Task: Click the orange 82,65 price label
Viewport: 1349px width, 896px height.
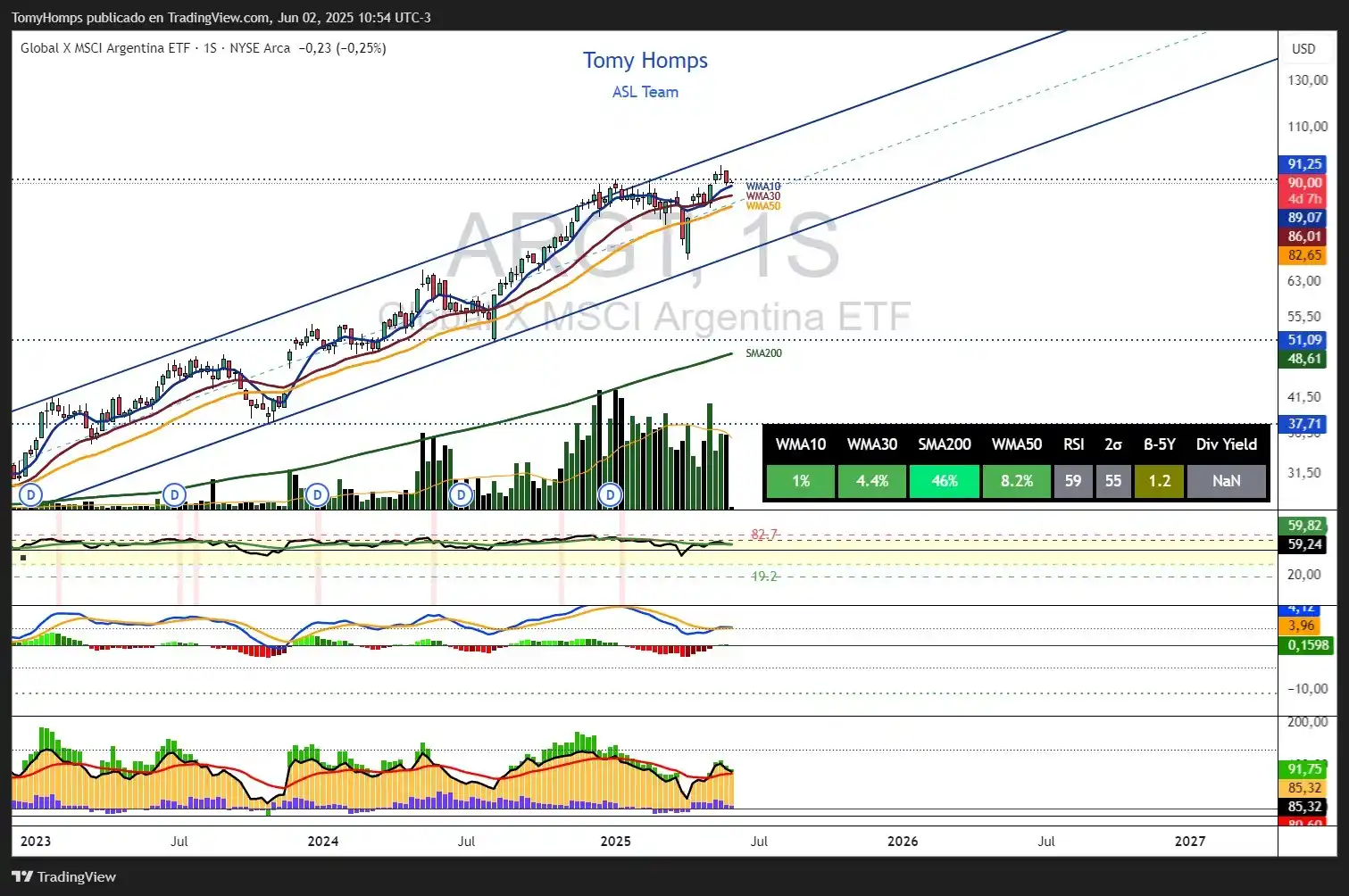Action: click(1303, 255)
